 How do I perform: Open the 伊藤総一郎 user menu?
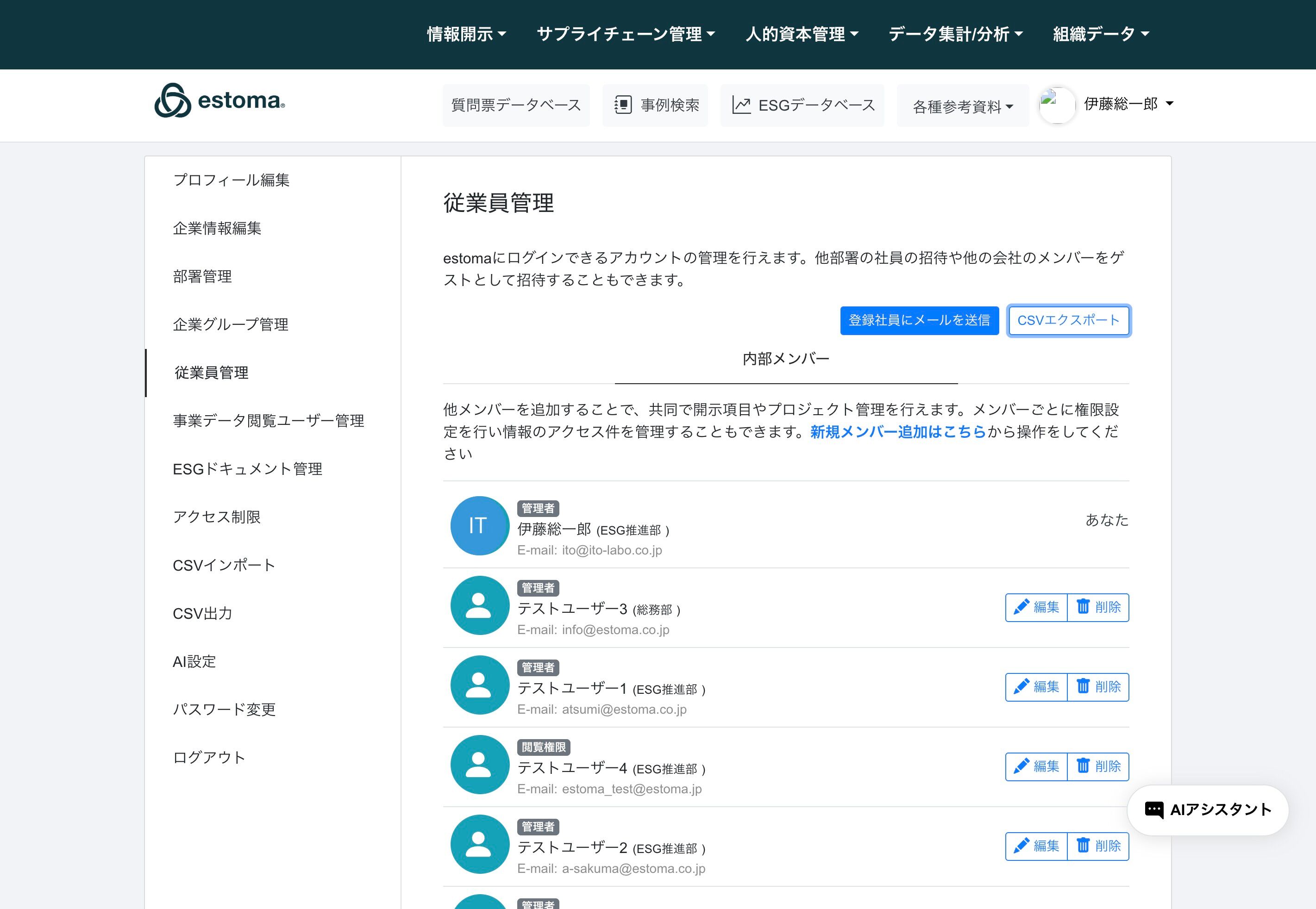(x=1128, y=104)
